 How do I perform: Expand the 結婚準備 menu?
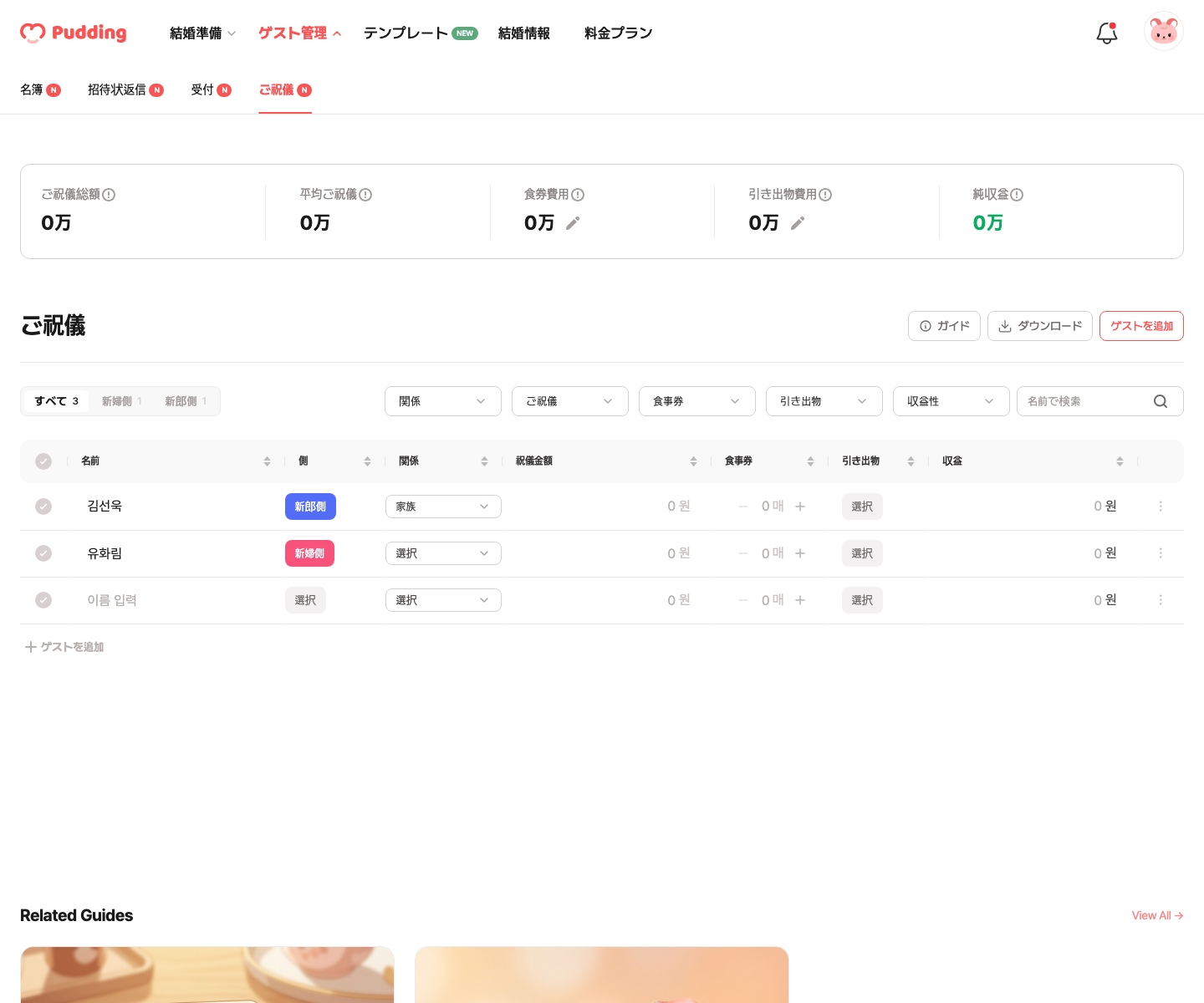[x=203, y=33]
